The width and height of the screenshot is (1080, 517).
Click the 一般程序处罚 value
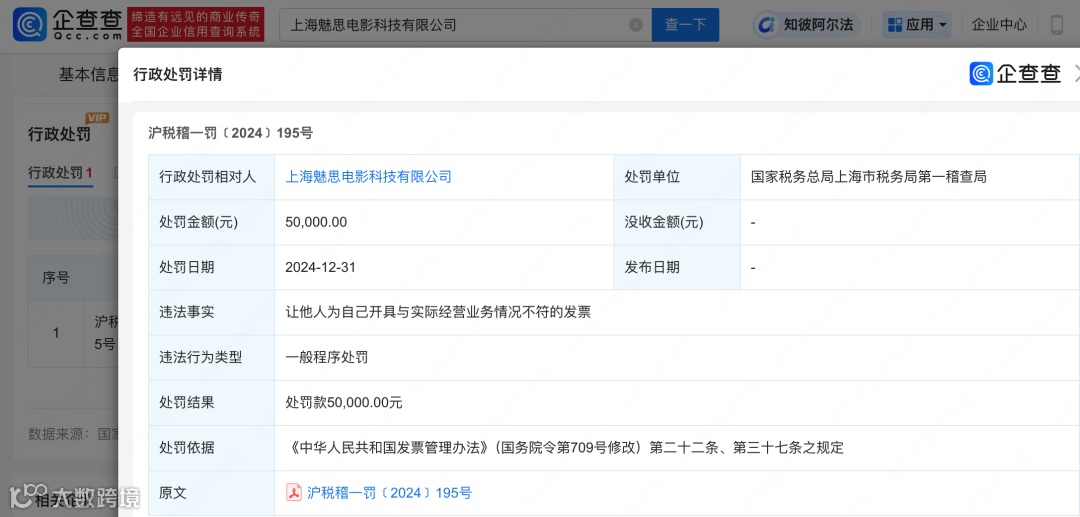pos(326,357)
